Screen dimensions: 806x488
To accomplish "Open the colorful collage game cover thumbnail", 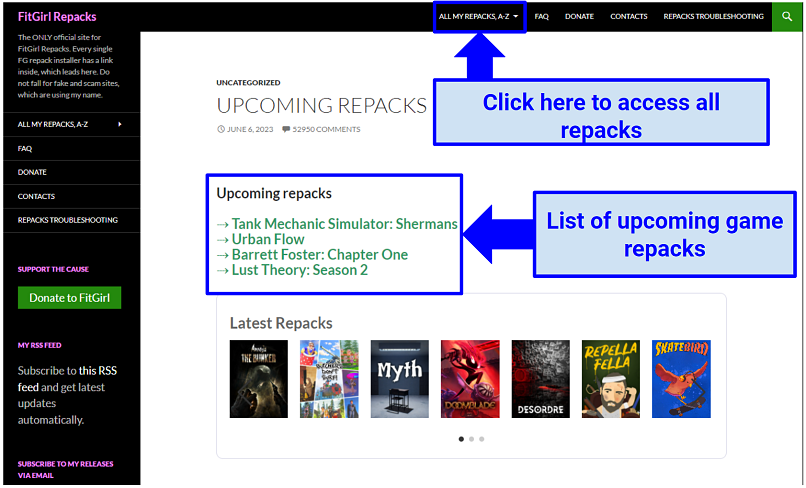I will [329, 379].
